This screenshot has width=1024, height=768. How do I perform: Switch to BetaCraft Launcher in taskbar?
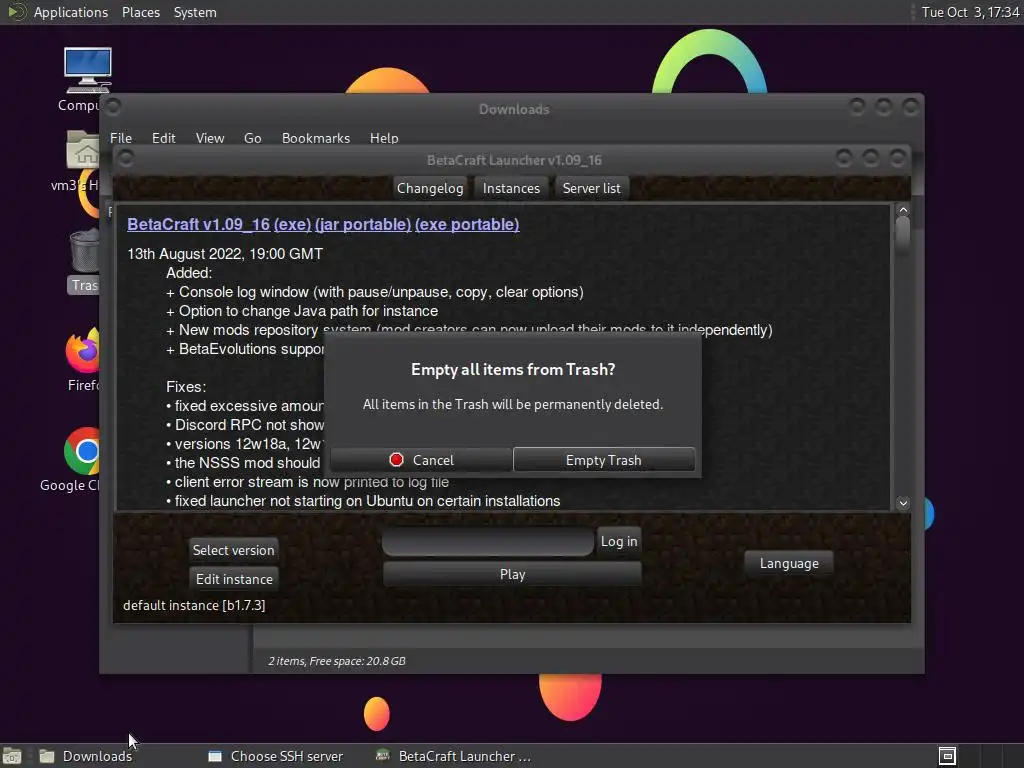pyautogui.click(x=454, y=756)
